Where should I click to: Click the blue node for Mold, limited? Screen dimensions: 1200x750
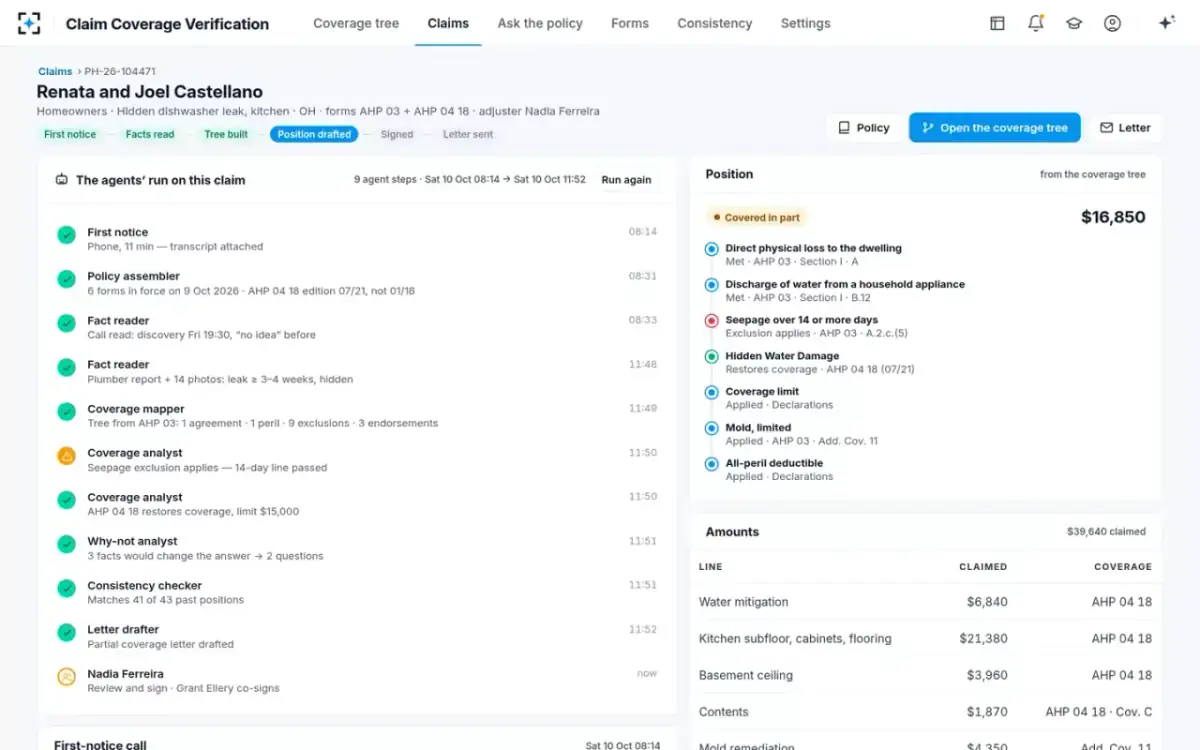(x=711, y=428)
